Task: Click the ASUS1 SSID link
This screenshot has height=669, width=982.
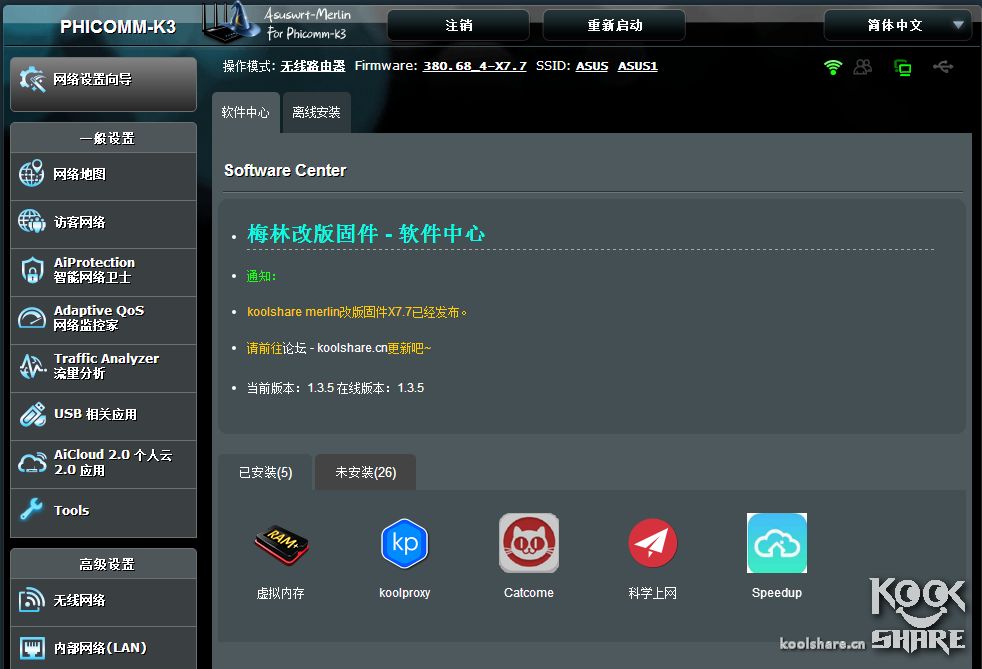Action: (638, 66)
